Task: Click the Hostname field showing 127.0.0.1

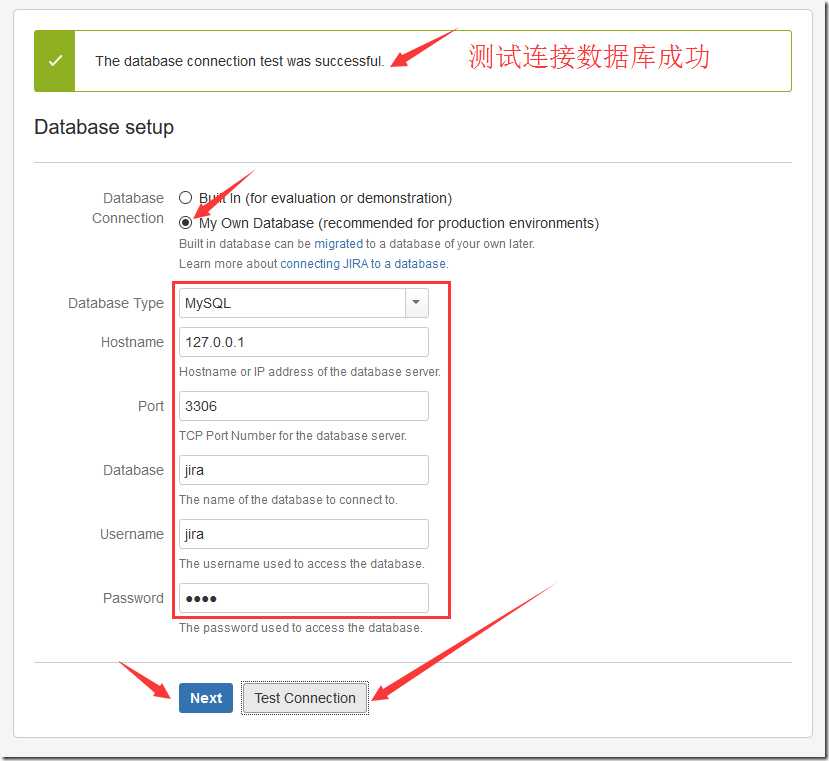Action: coord(303,342)
